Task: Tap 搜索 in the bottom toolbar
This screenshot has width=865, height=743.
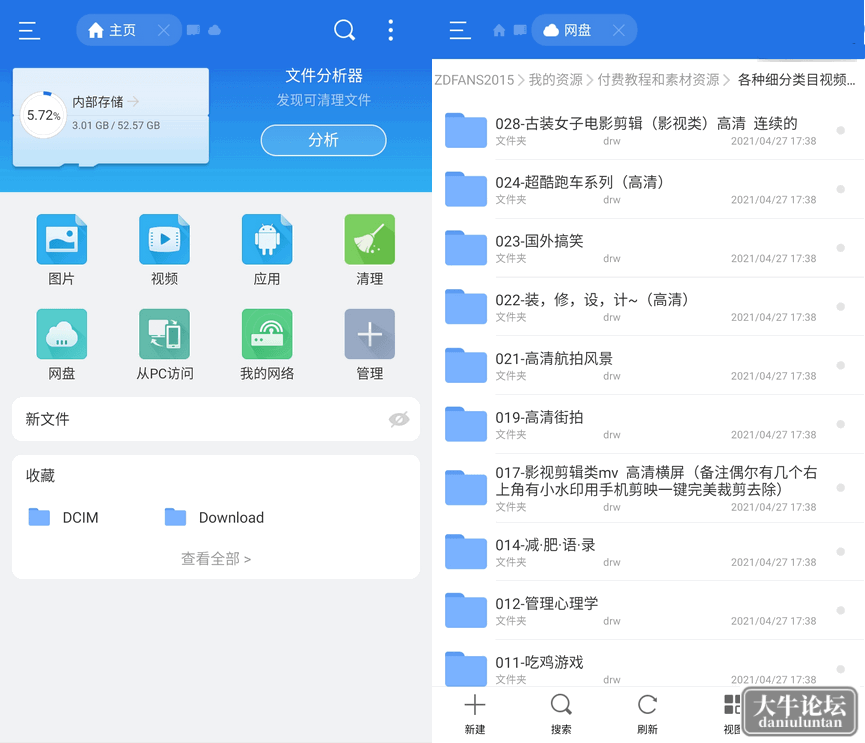Action: 561,714
